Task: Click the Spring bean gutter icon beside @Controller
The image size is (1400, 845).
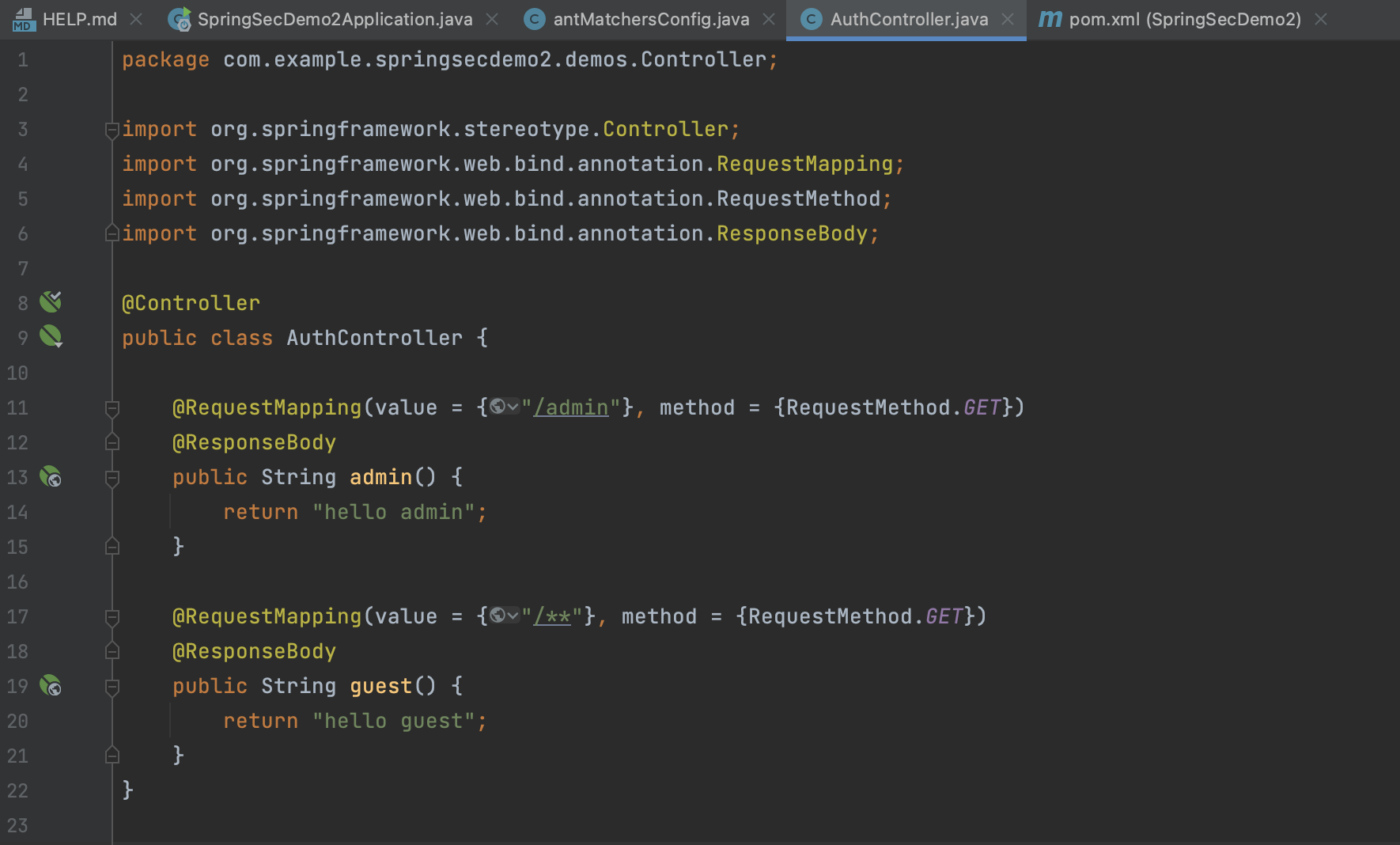Action: point(51,301)
